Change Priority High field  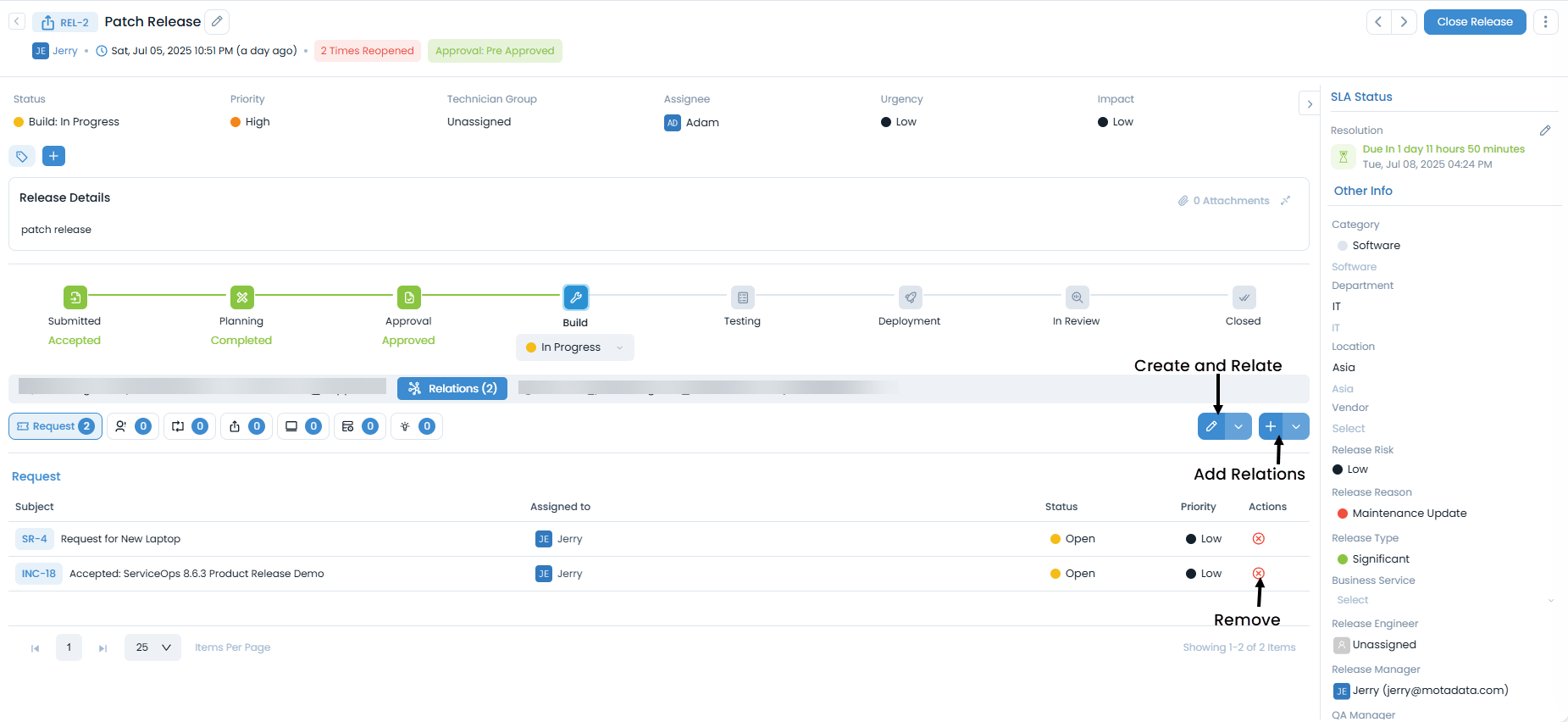[x=250, y=122]
